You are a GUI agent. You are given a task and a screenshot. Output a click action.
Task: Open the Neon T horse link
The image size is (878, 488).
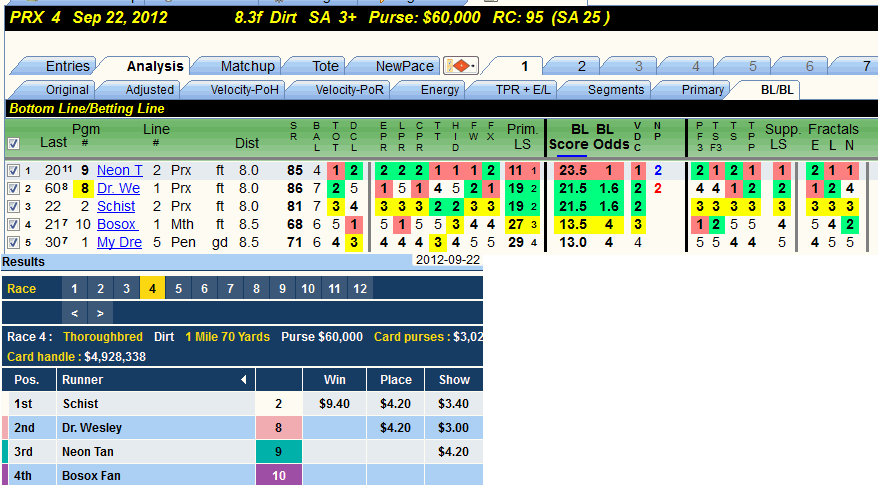120,170
